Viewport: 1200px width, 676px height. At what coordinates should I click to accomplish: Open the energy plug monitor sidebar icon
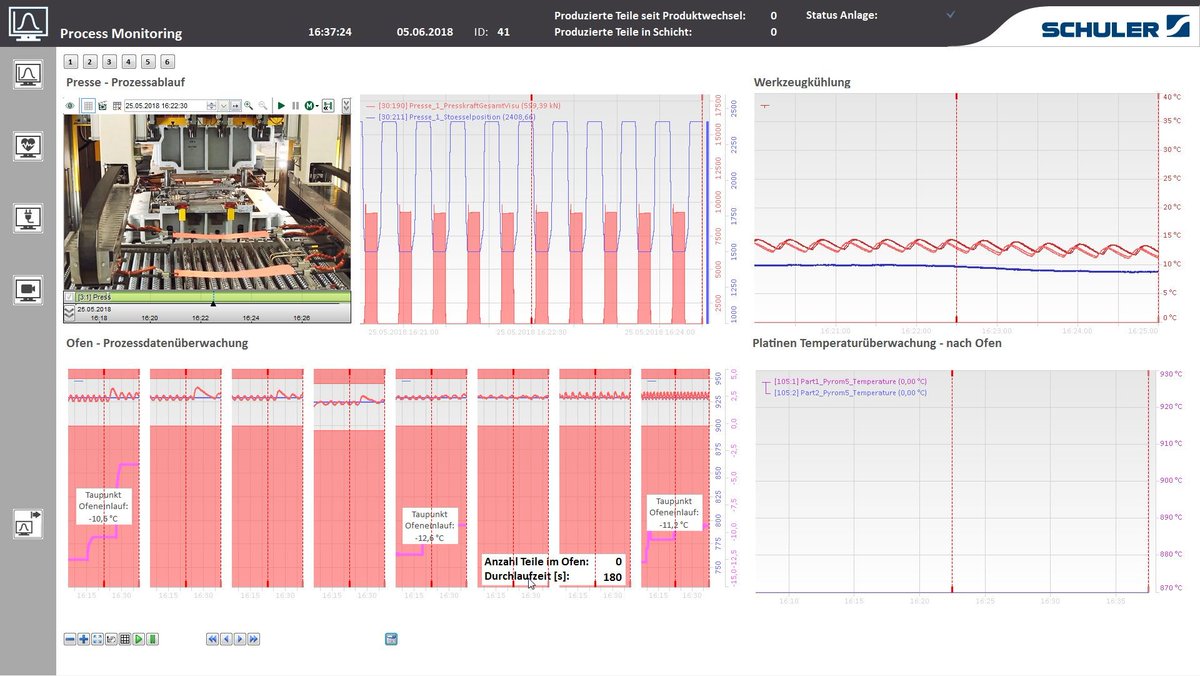click(28, 218)
